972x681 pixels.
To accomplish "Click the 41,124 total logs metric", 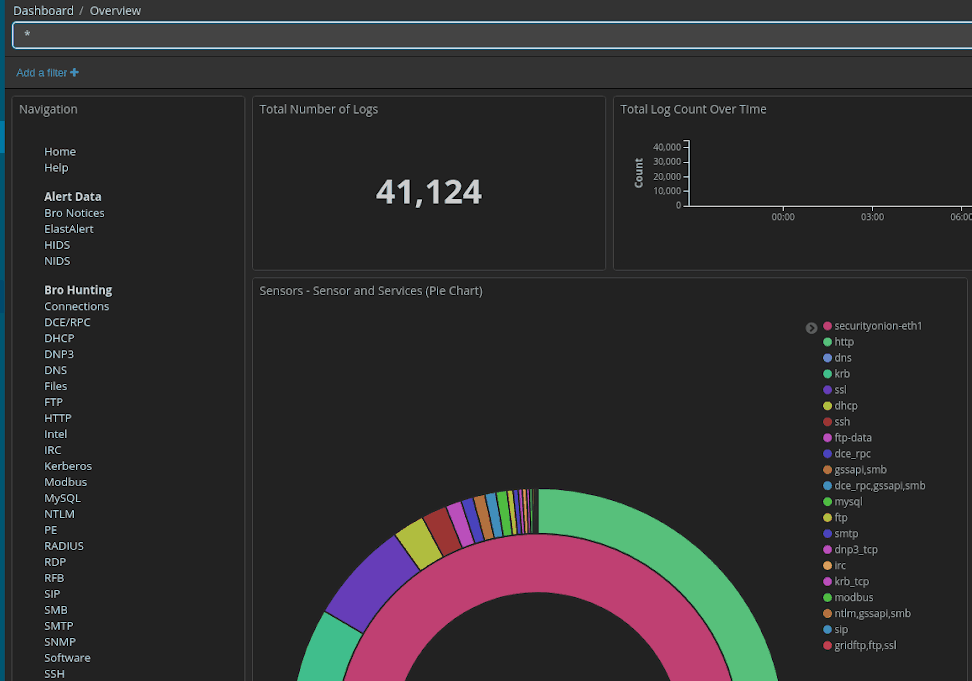I will pos(429,192).
